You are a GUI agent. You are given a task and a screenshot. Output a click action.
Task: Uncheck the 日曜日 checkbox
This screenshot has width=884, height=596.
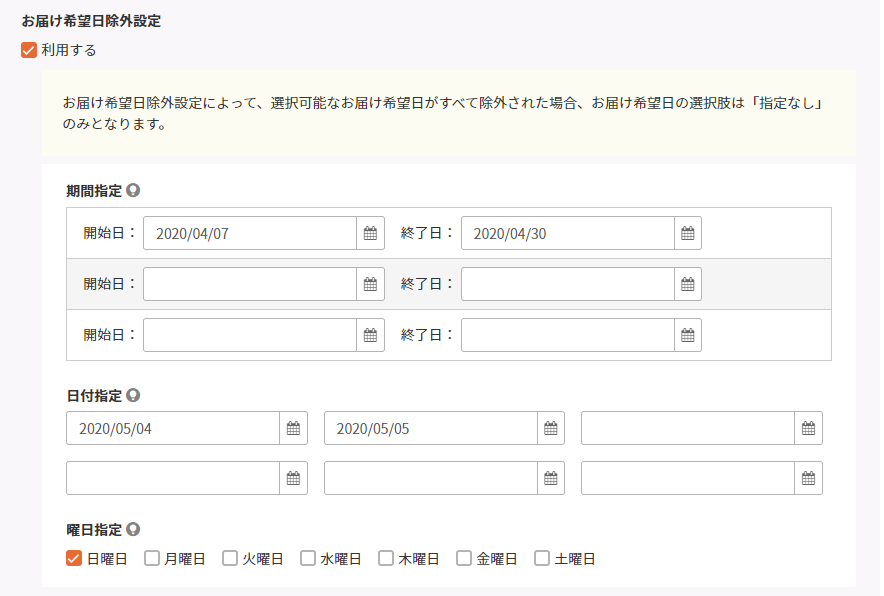pos(74,558)
